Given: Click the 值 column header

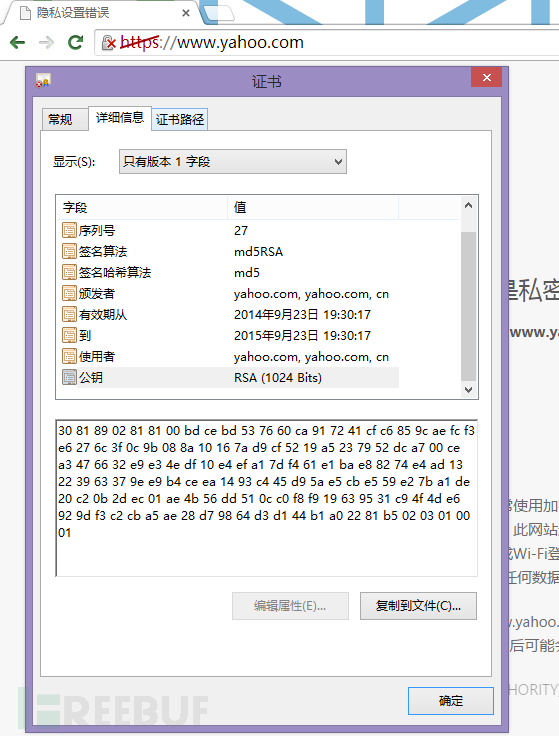Looking at the screenshot, I should [313, 207].
